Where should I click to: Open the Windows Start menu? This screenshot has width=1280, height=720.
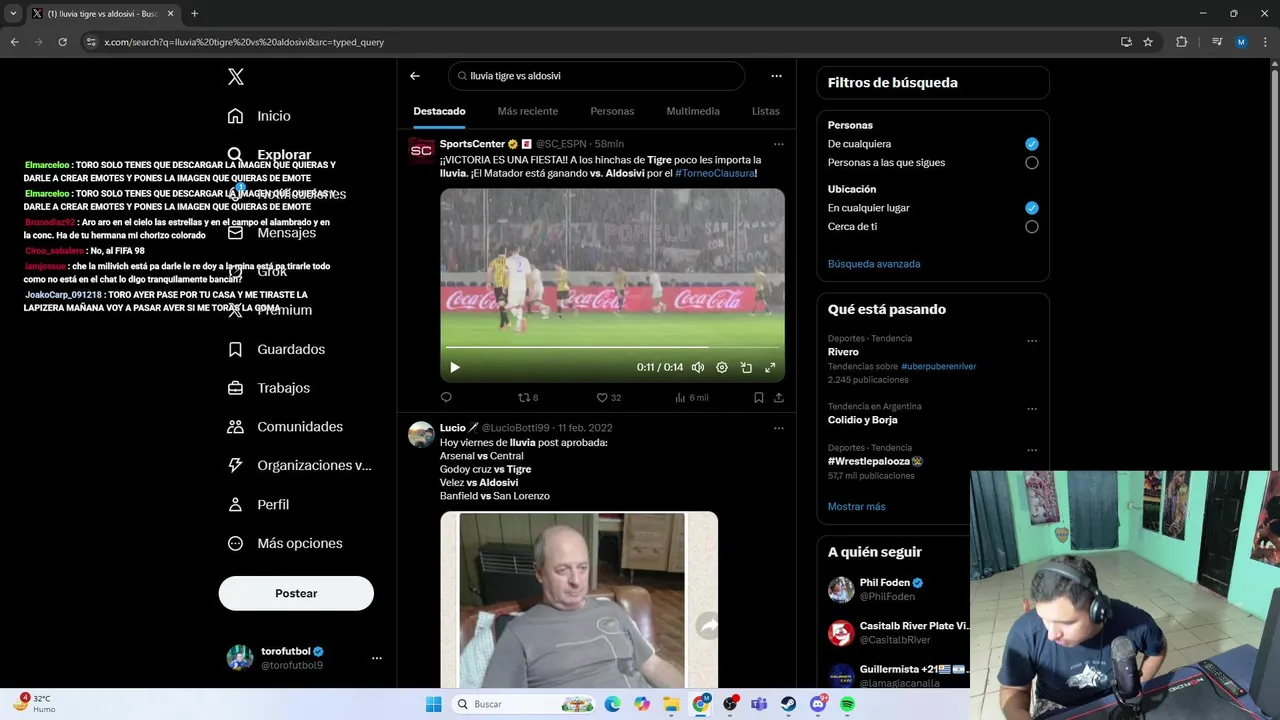(433, 704)
